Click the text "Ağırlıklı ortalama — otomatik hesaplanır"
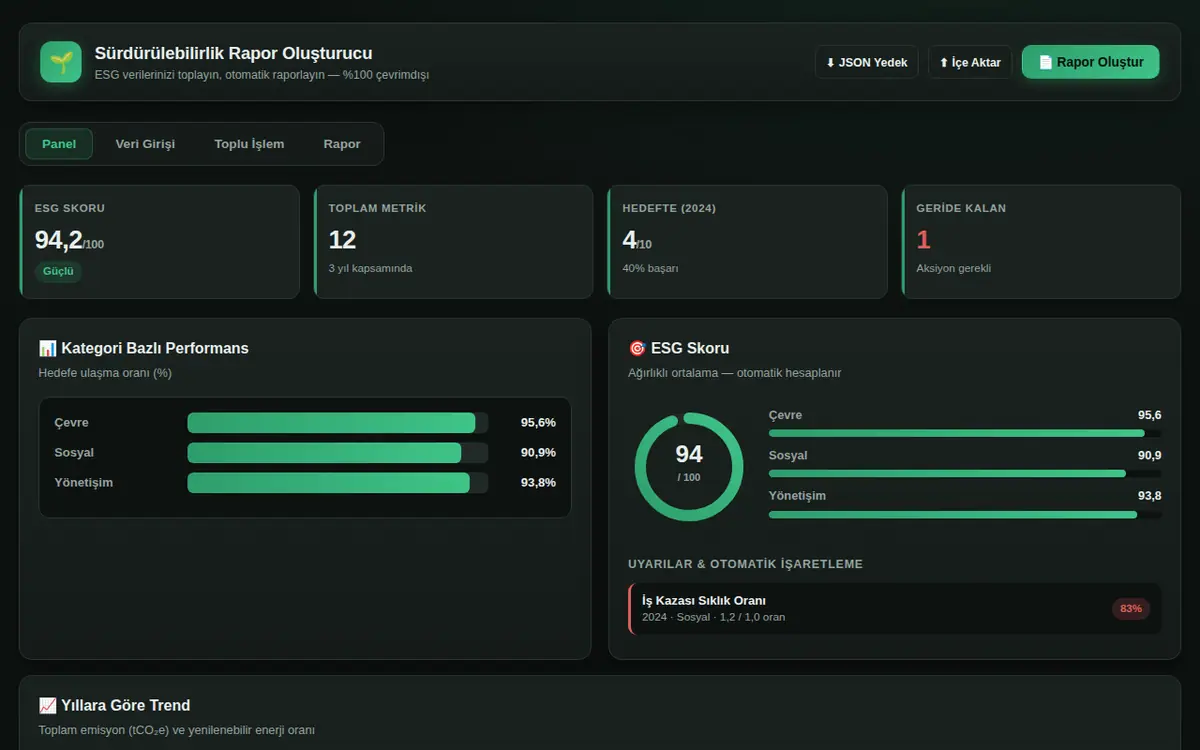This screenshot has width=1200, height=750. (735, 373)
